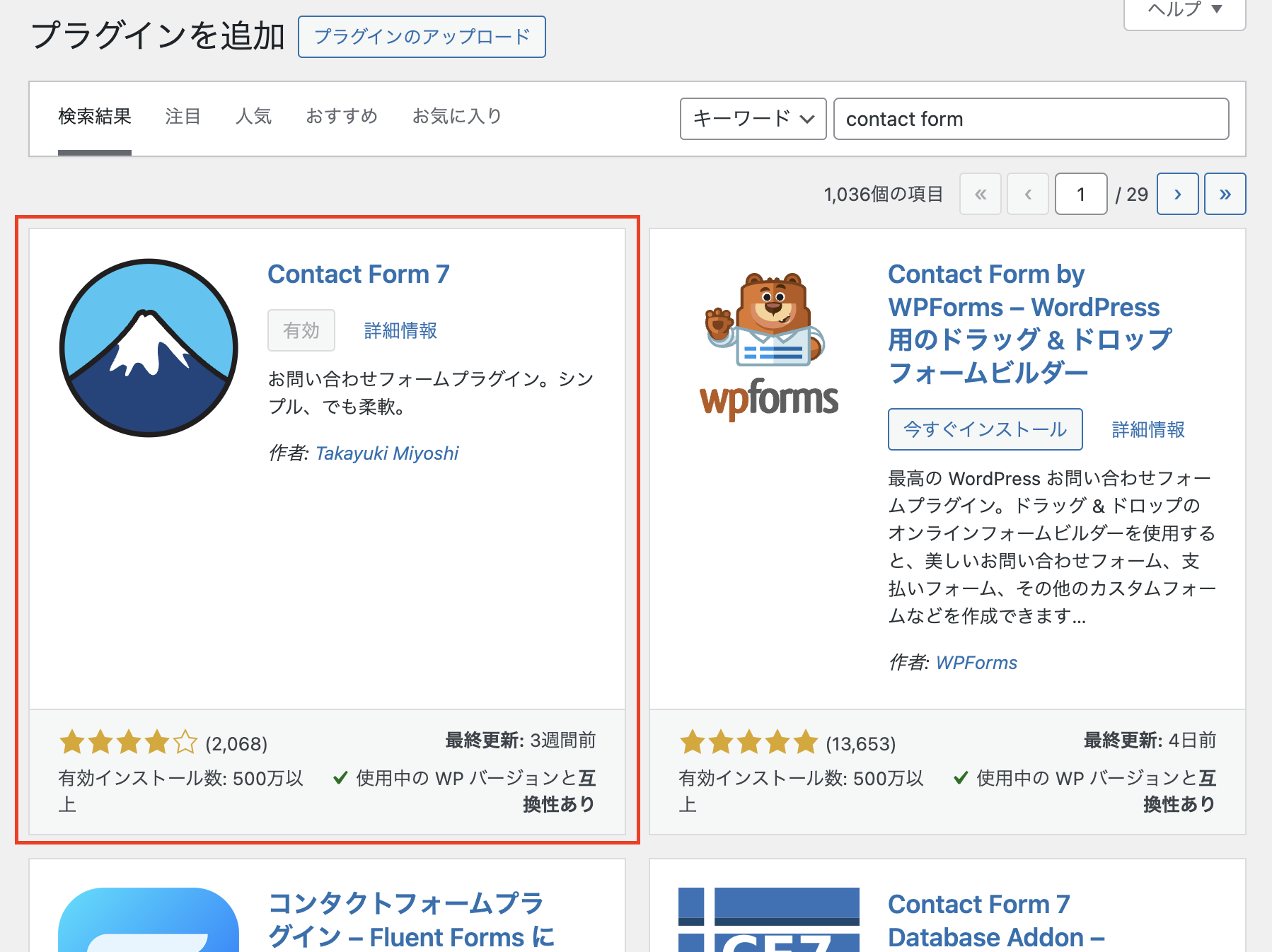Switch to the 注目 tab
The image size is (1272, 952).
point(183,116)
